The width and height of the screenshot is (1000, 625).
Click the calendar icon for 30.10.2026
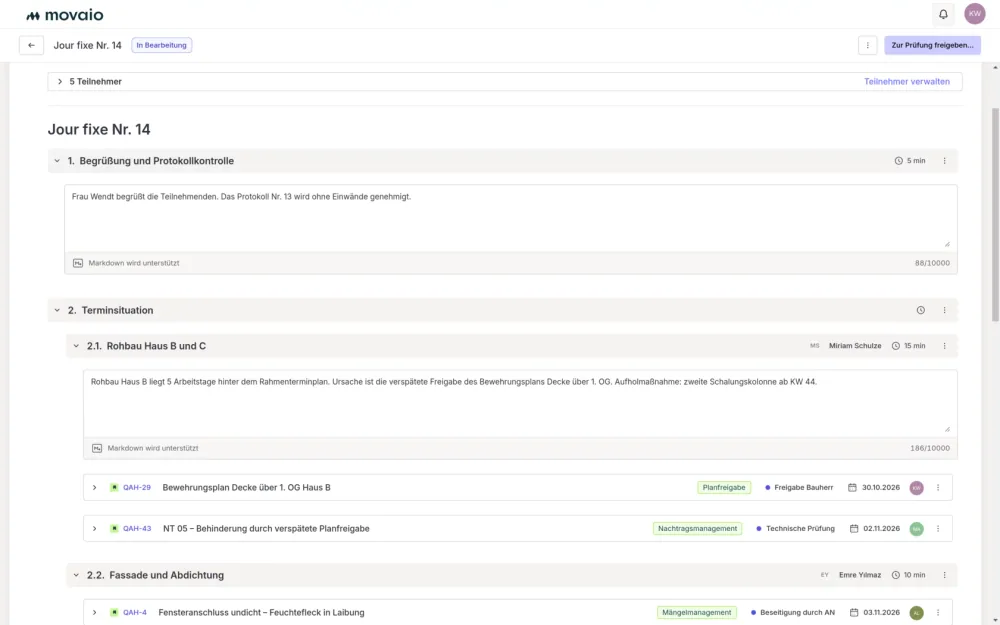[x=852, y=488]
